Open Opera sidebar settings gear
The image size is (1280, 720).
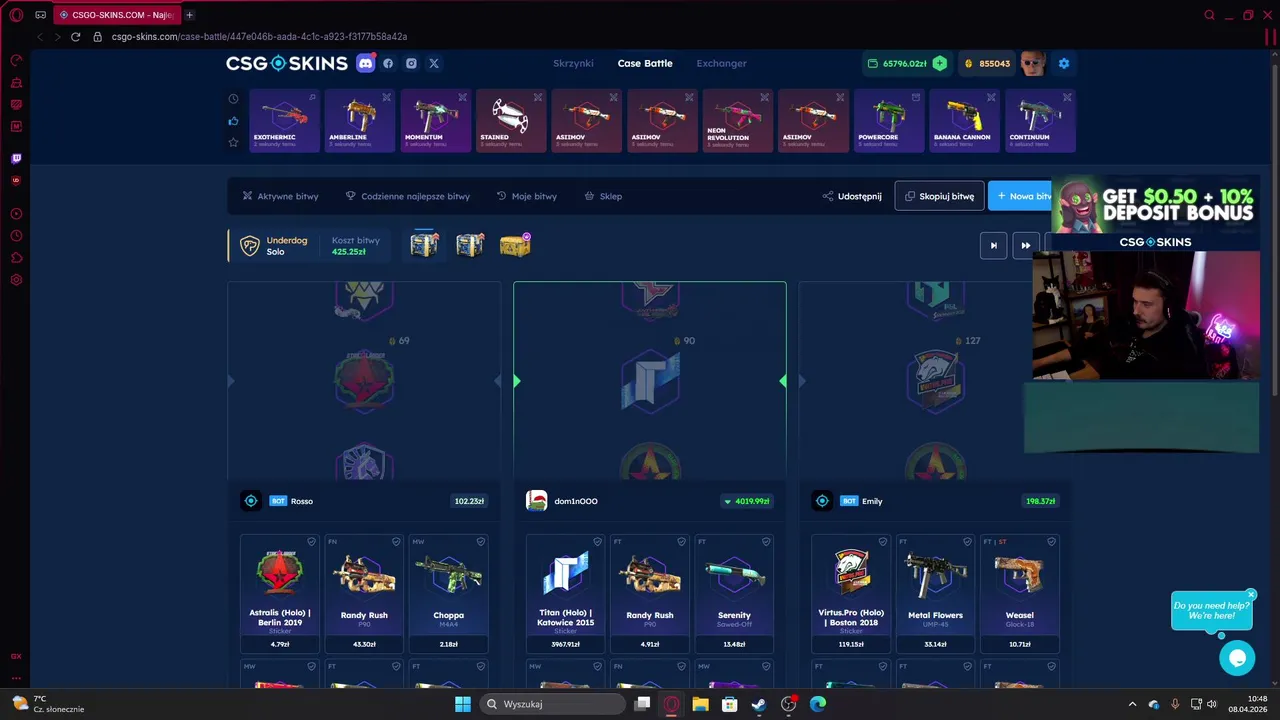pos(16,280)
